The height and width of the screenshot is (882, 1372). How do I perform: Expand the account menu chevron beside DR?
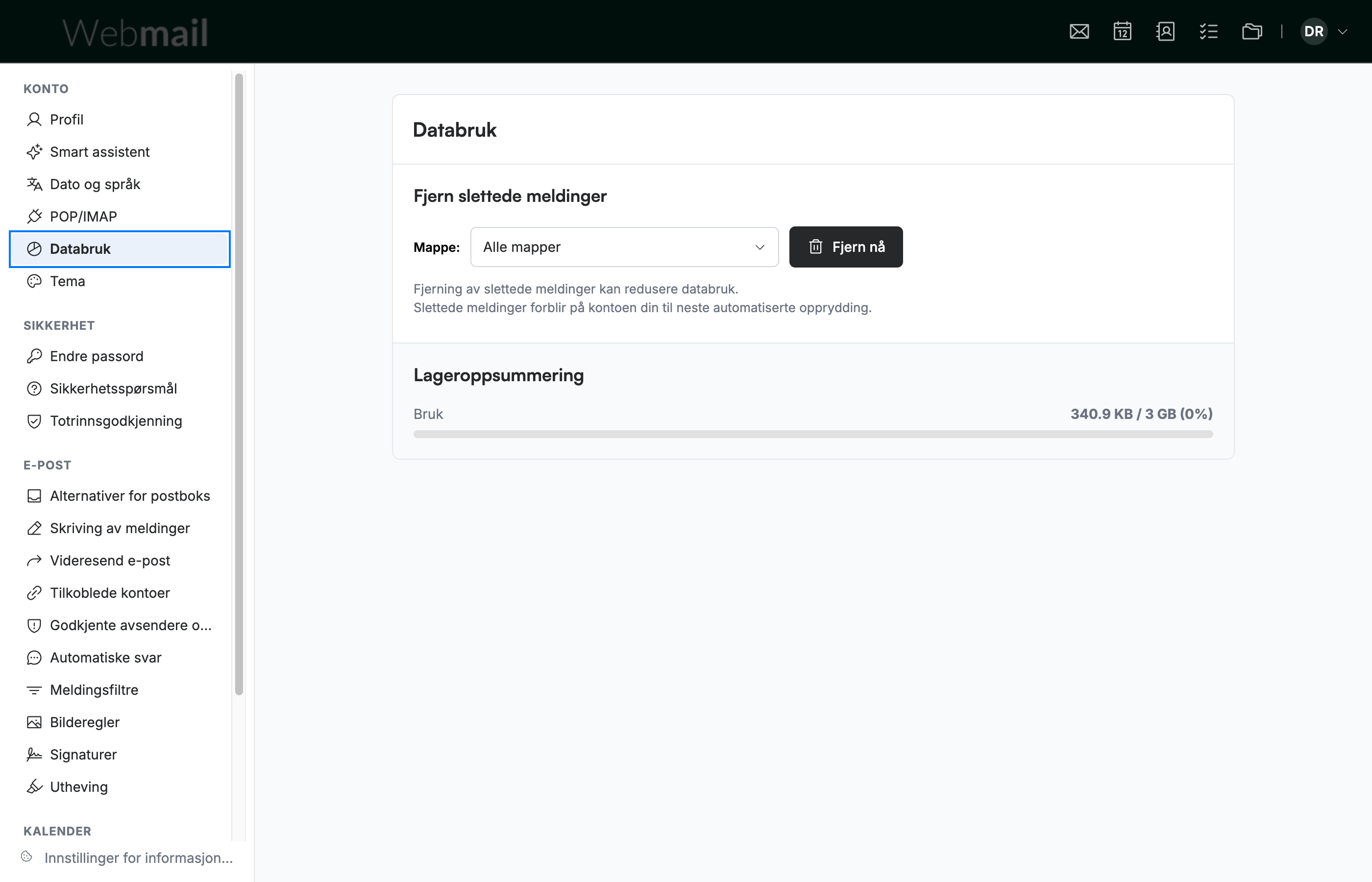coord(1342,31)
